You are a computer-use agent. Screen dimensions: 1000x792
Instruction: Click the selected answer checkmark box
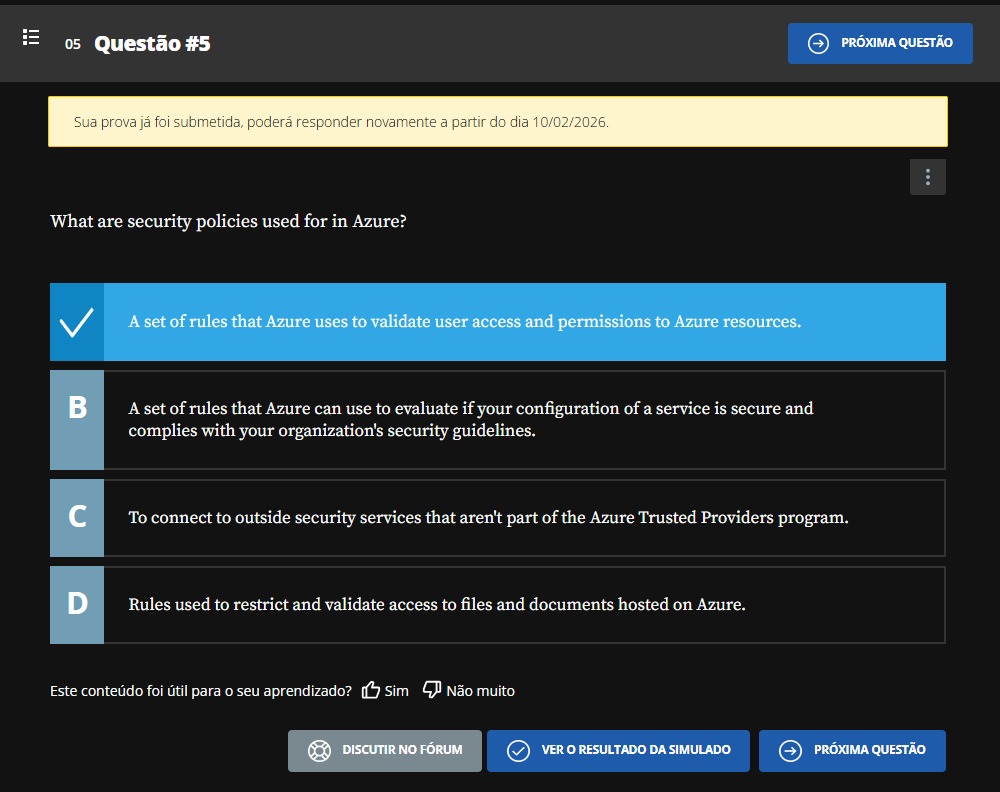pos(77,322)
